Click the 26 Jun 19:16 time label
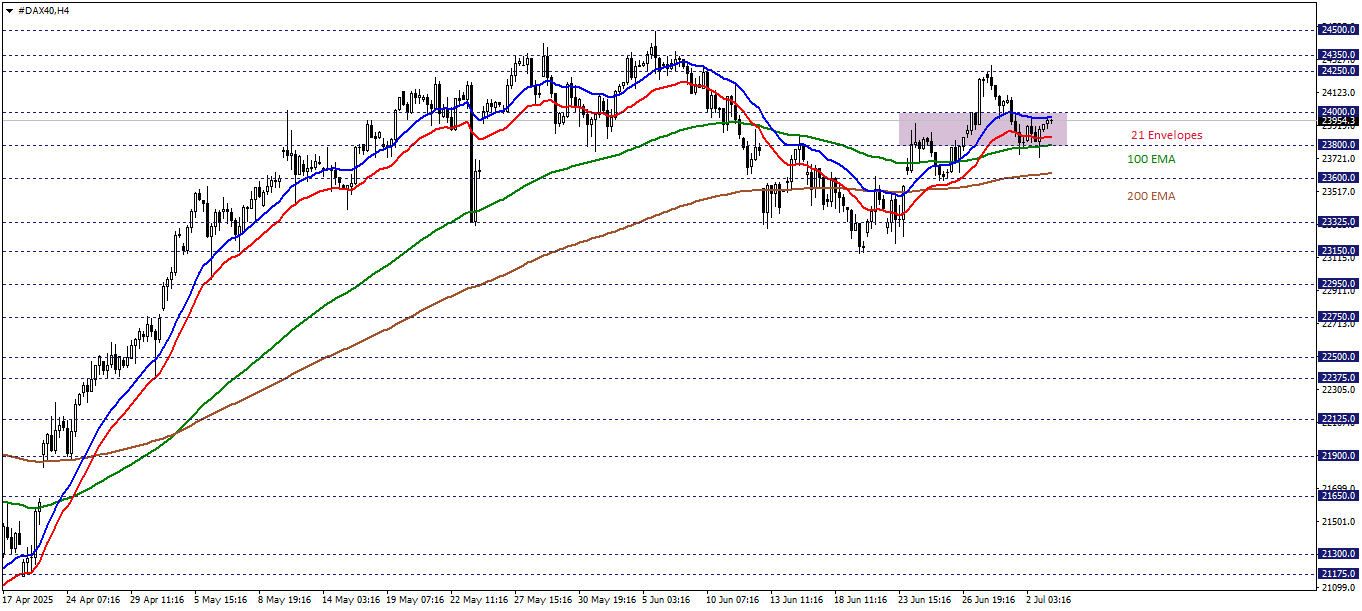Viewport: 1362px width, 611px height. pos(989,600)
